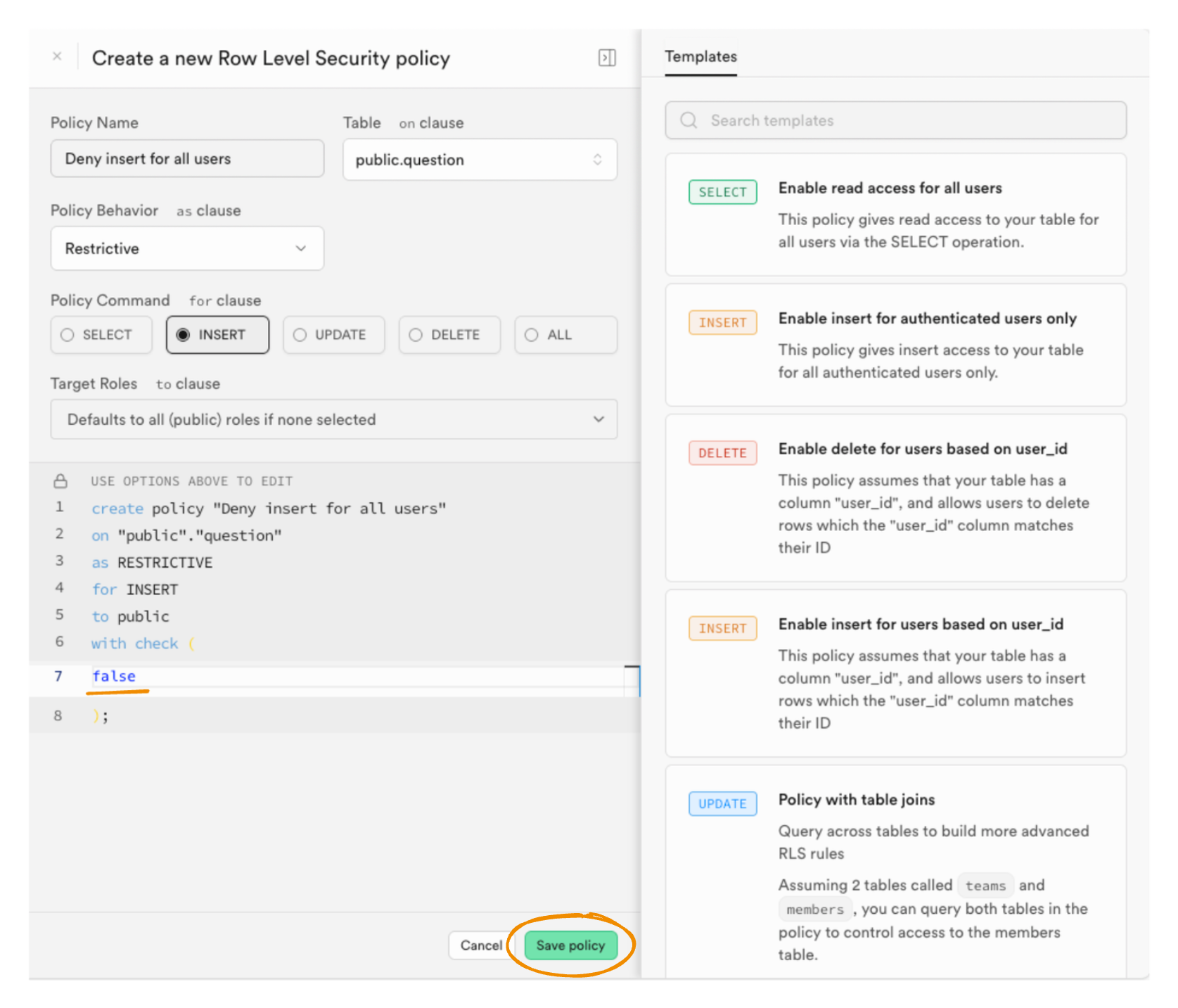Click the blue UPDATE template badge
Image resolution: width=1178 pixels, height=1008 pixels.
[722, 803]
